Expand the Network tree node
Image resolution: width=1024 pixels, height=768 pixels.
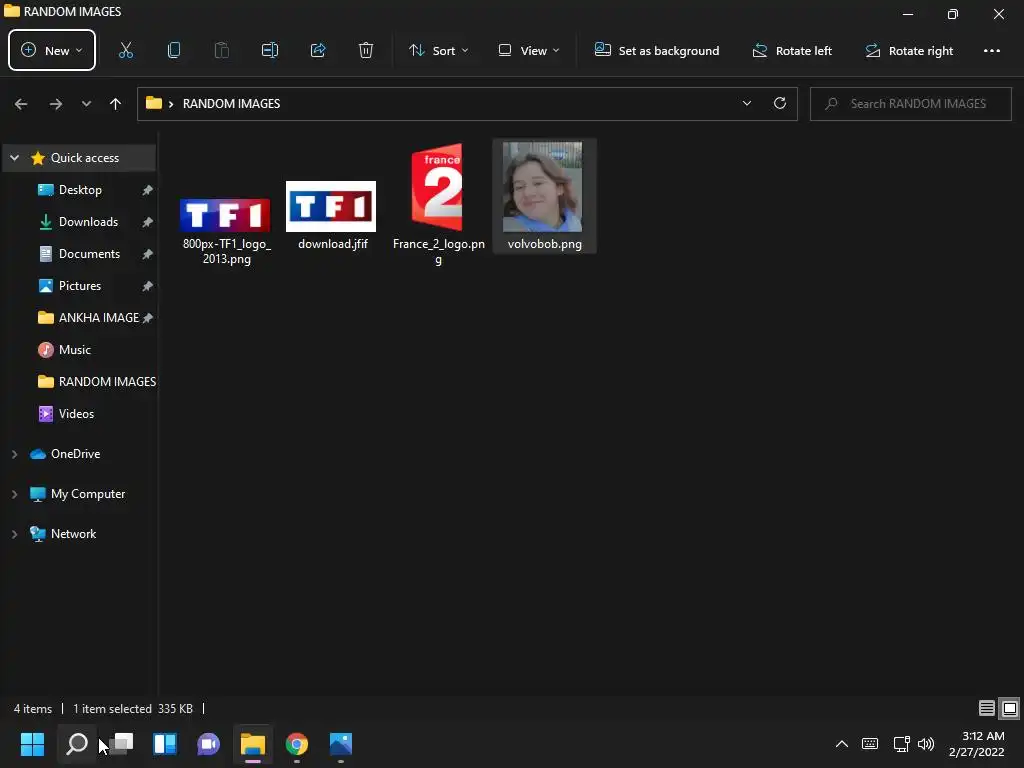pyautogui.click(x=14, y=534)
